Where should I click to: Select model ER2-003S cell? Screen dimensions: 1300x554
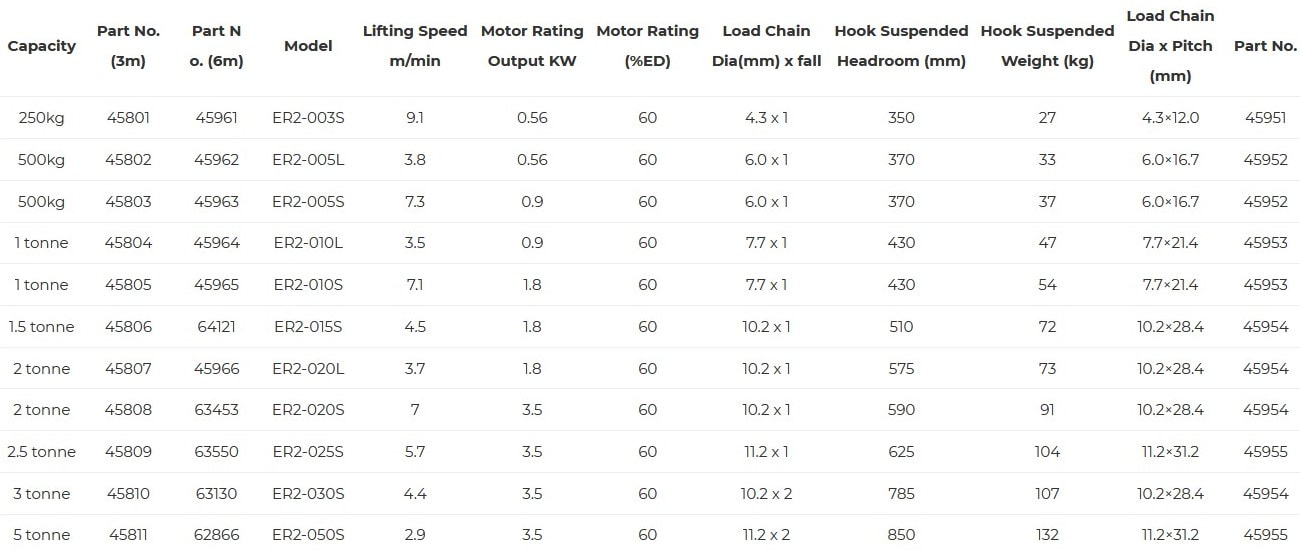308,118
